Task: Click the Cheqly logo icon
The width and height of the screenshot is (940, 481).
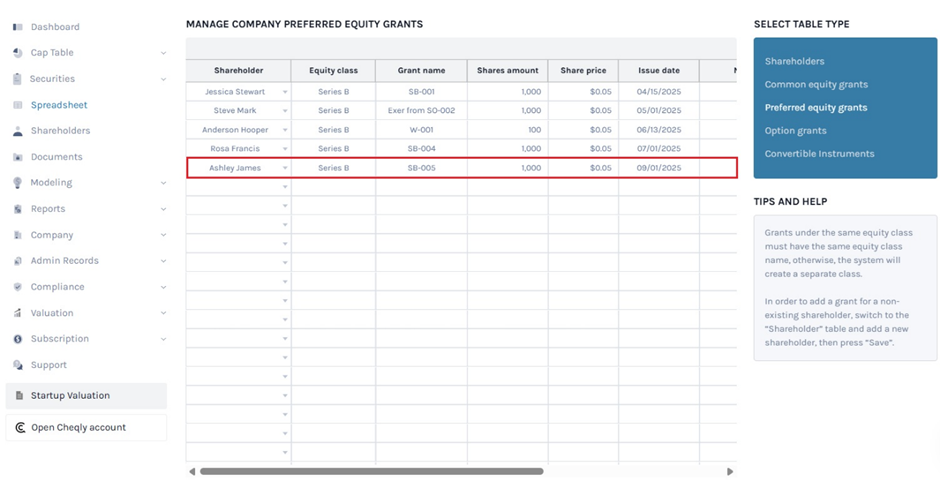Action: pyautogui.click(x=20, y=428)
